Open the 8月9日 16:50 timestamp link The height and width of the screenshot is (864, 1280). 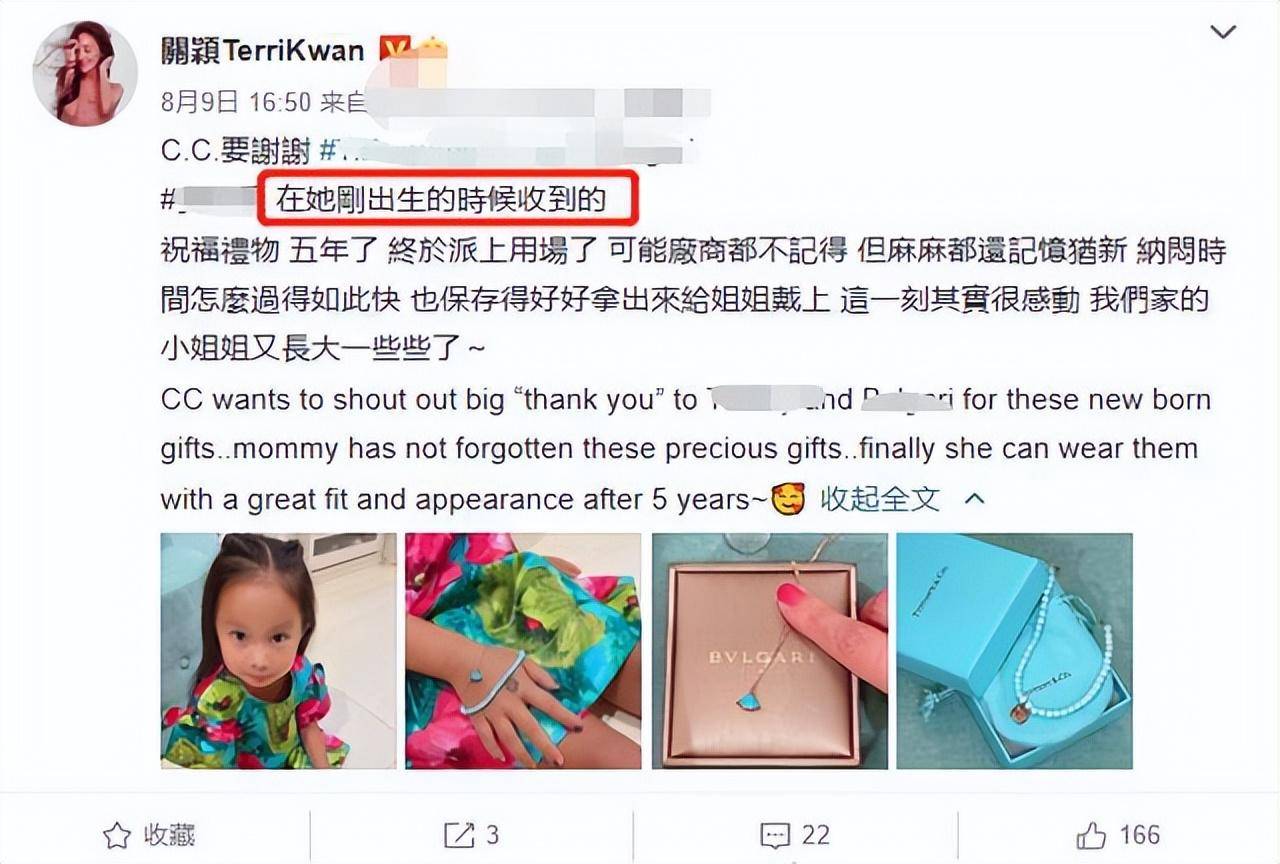coord(234,101)
